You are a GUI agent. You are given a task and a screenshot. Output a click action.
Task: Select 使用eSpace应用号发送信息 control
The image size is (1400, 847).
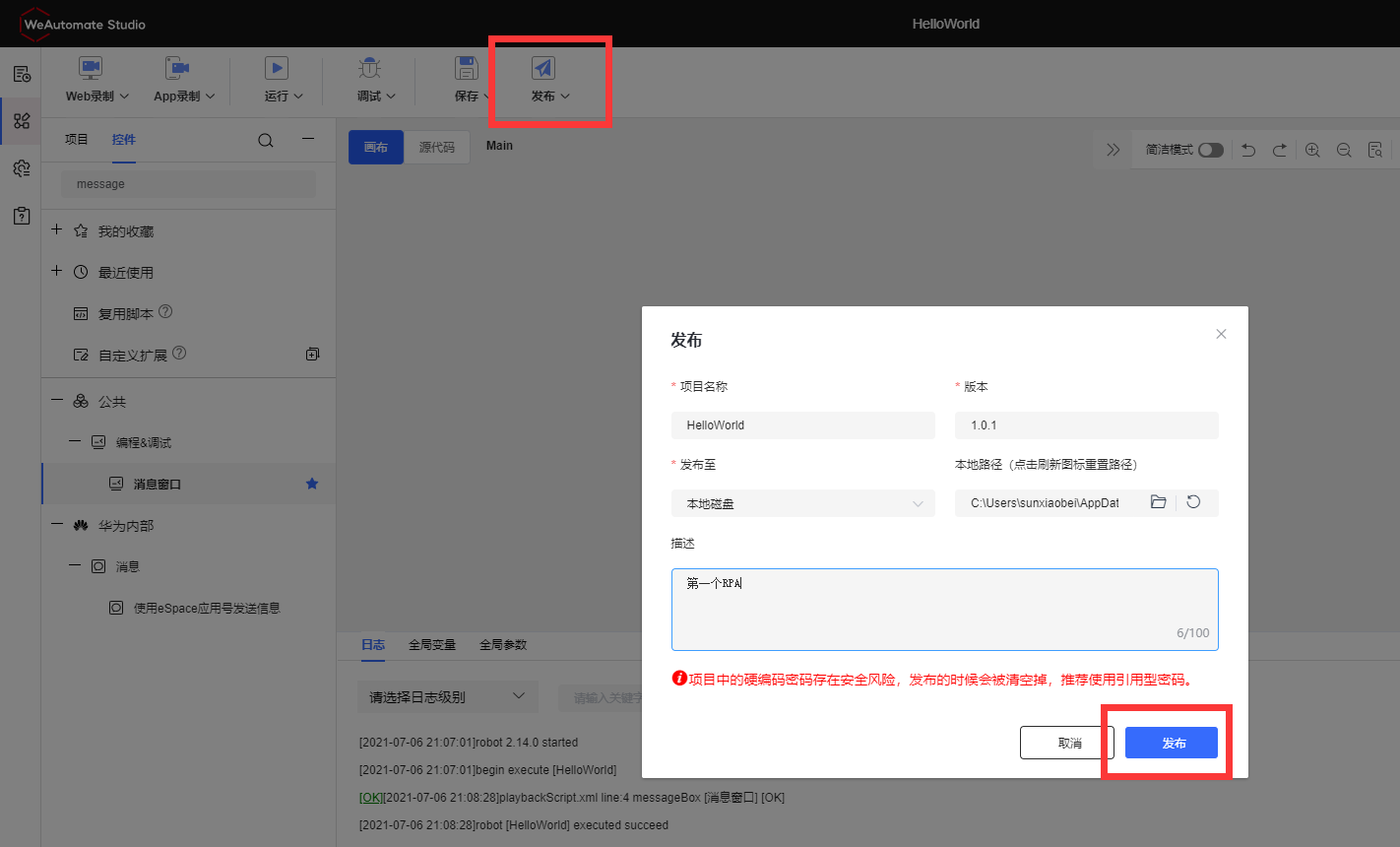[x=207, y=609]
